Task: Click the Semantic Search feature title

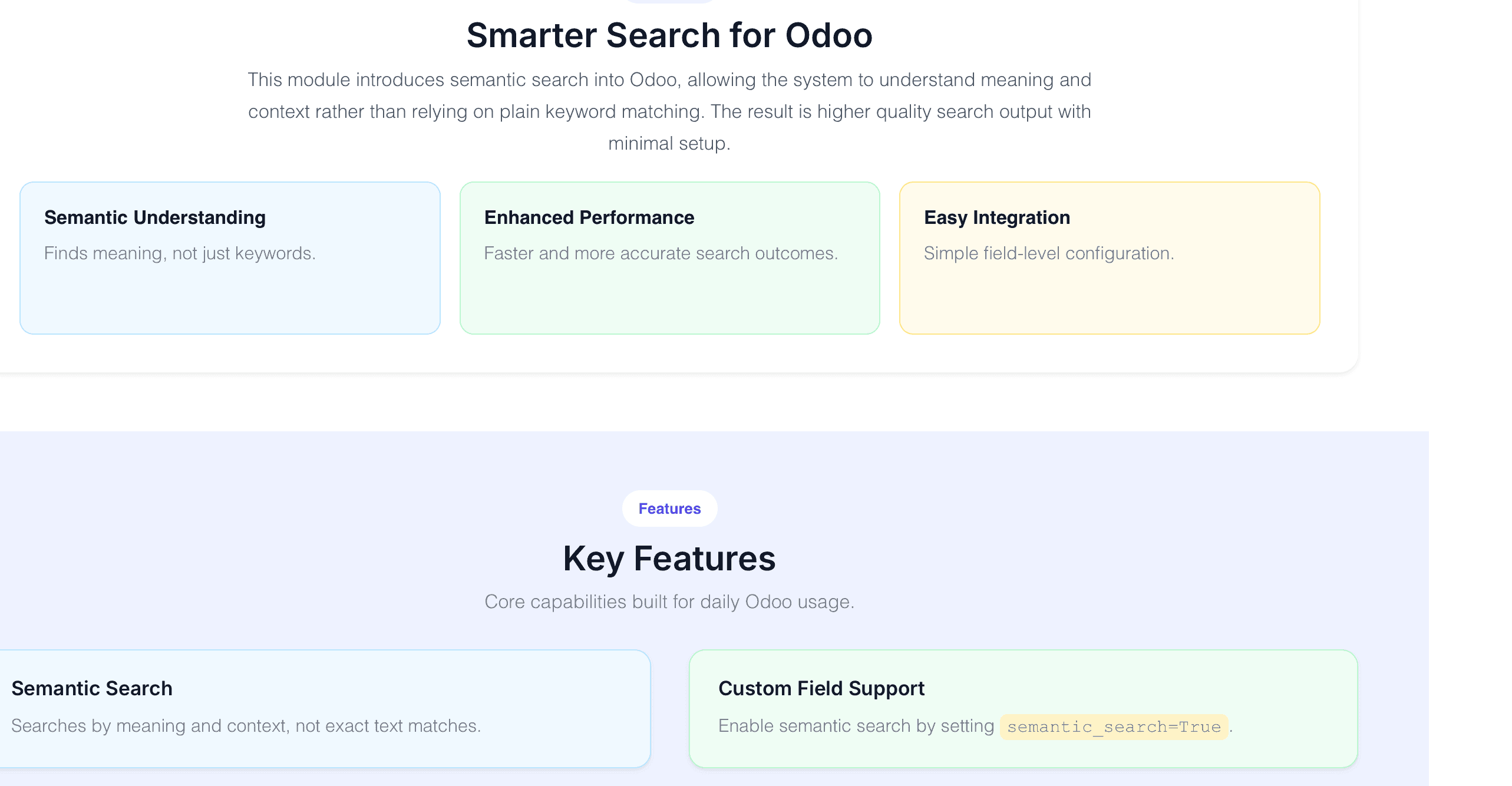Action: tap(92, 688)
